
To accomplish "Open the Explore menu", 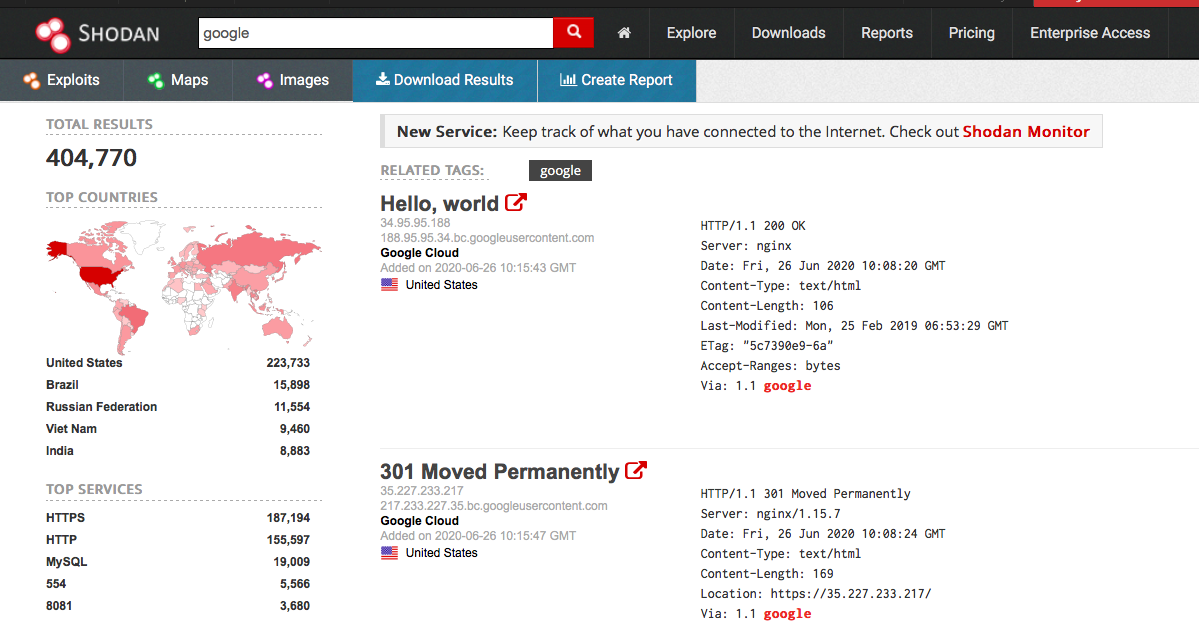I will tap(691, 33).
